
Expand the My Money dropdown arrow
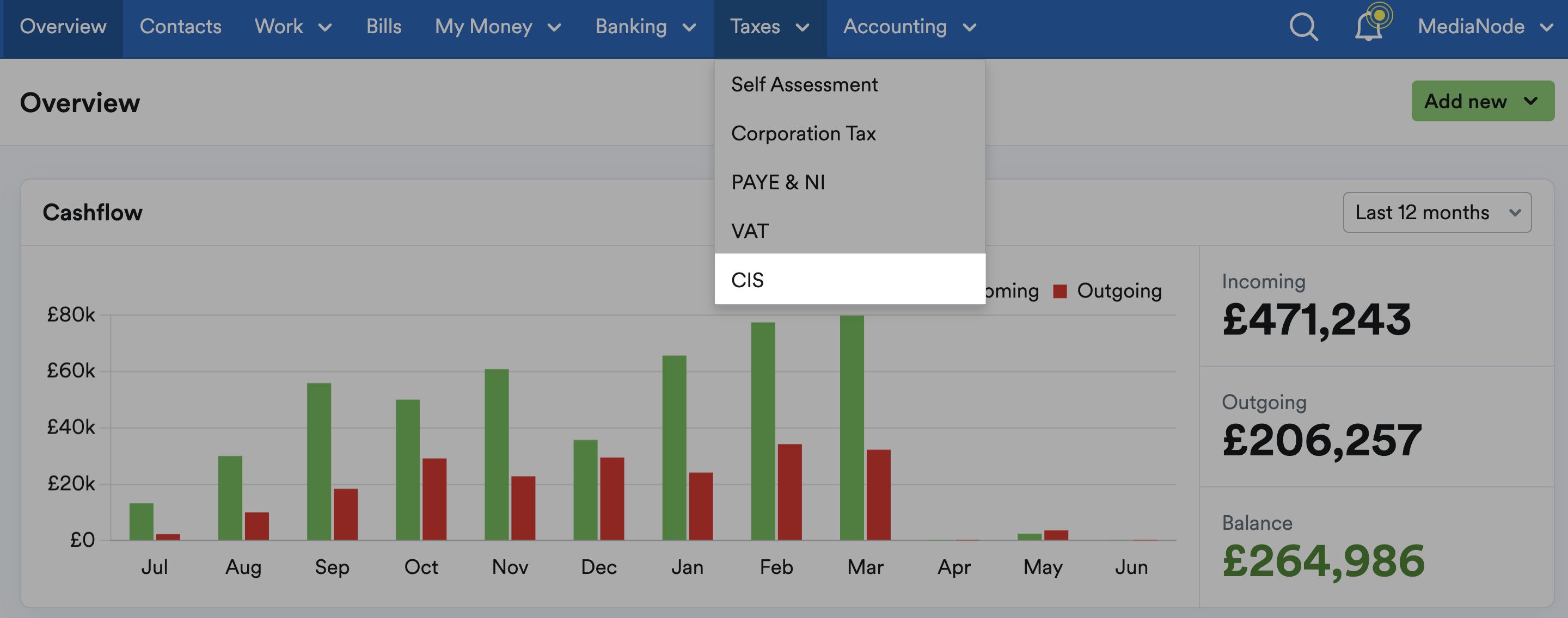[x=555, y=27]
